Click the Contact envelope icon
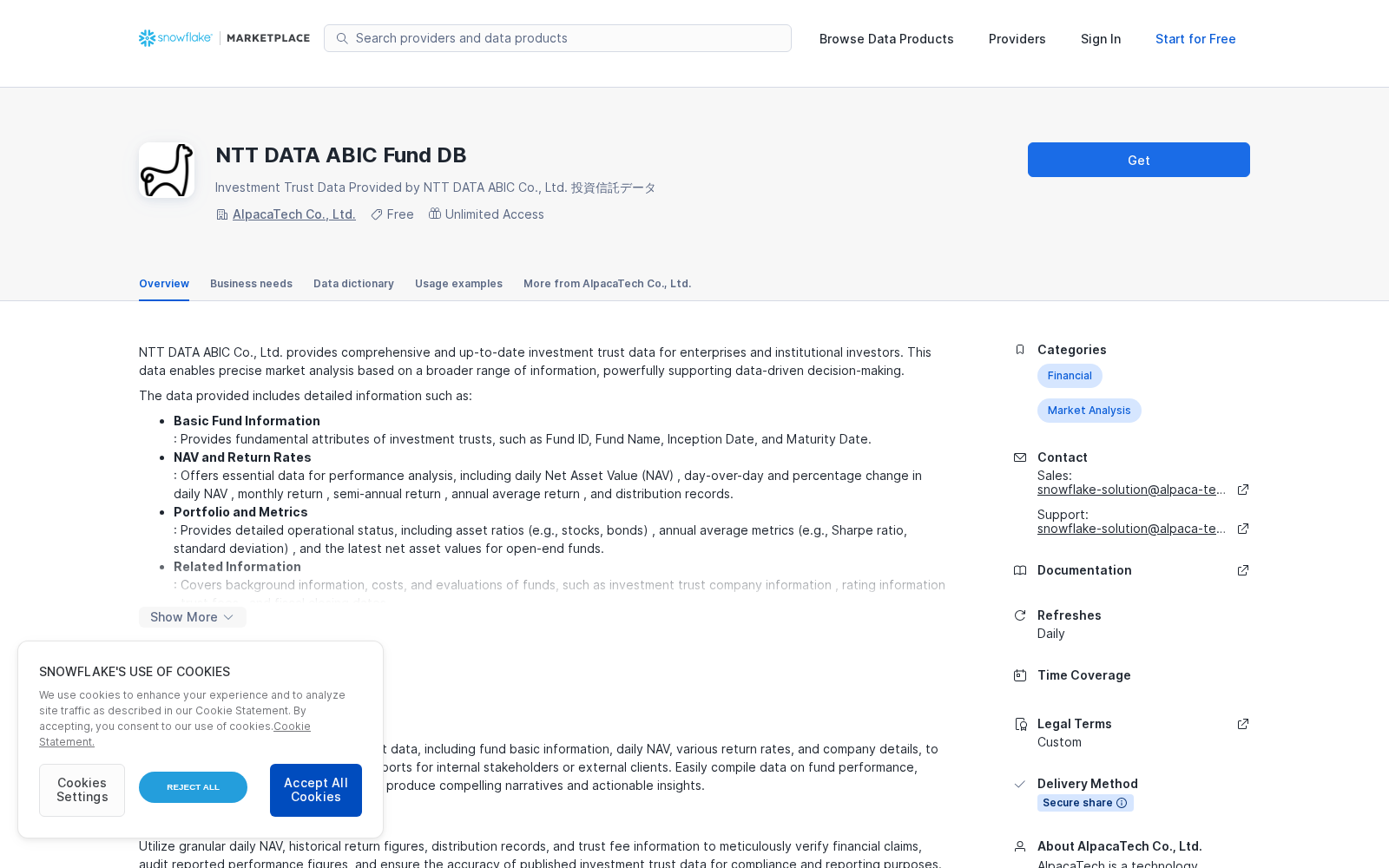Image resolution: width=1389 pixels, height=868 pixels. coord(1020,457)
